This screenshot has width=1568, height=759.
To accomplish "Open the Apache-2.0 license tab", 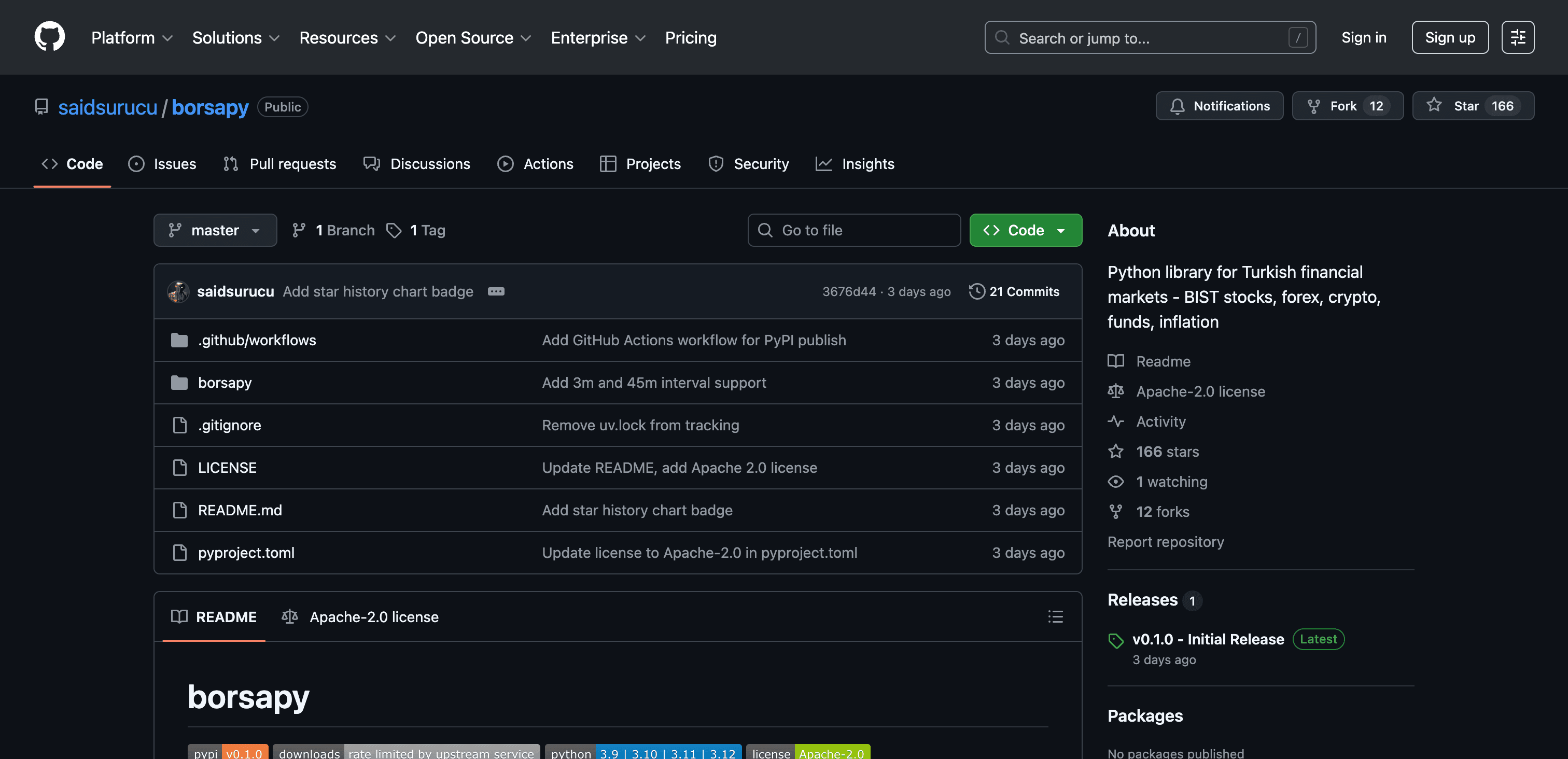I will [x=360, y=616].
